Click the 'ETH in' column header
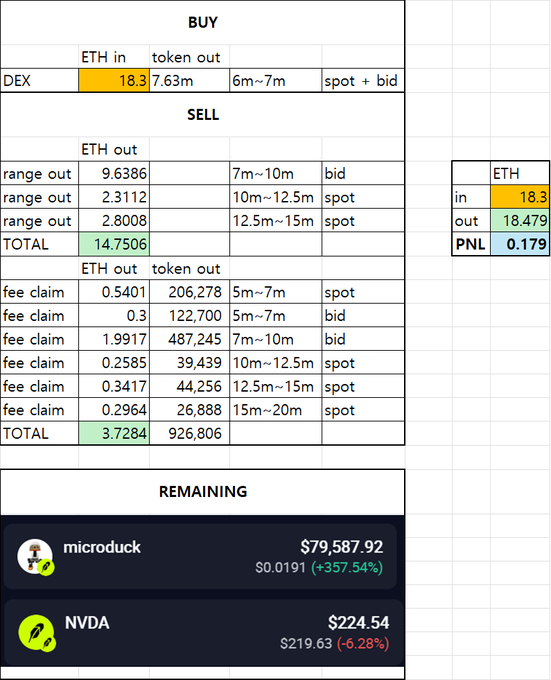 (x=114, y=57)
